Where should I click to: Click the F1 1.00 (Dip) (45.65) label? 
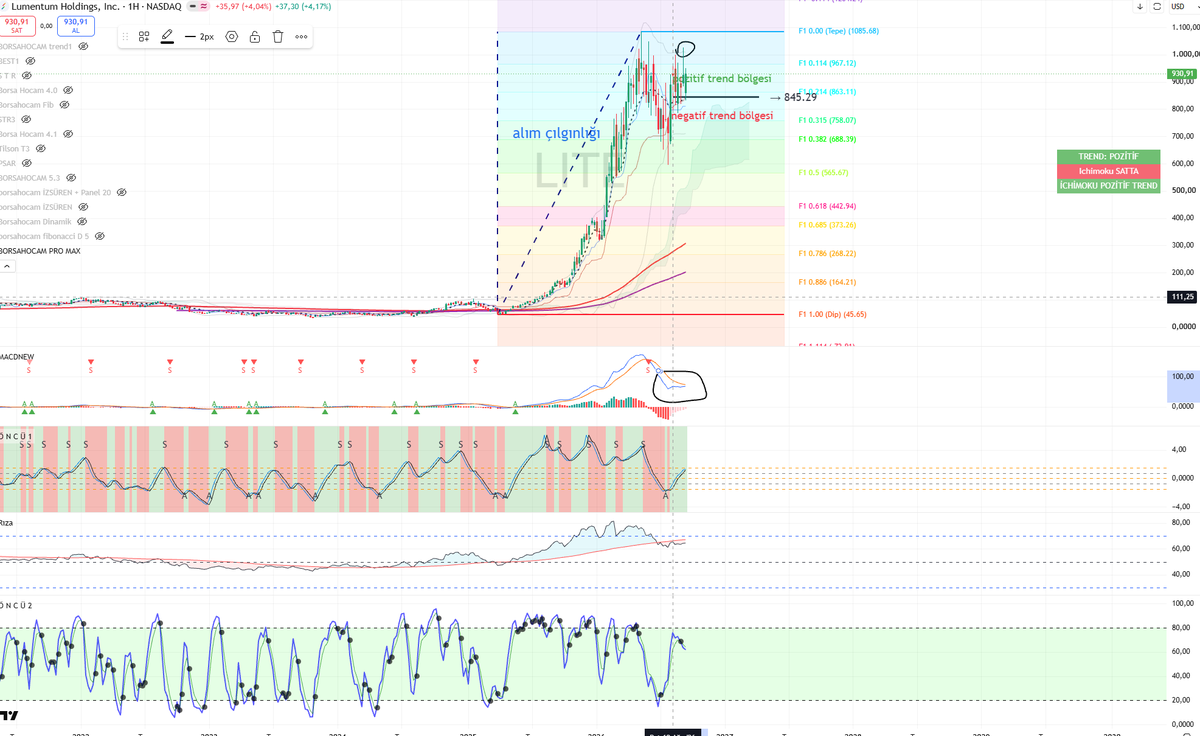[x=832, y=314]
